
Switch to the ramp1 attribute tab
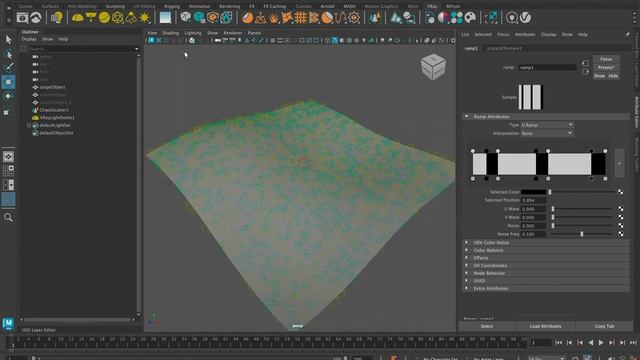[x=471, y=48]
